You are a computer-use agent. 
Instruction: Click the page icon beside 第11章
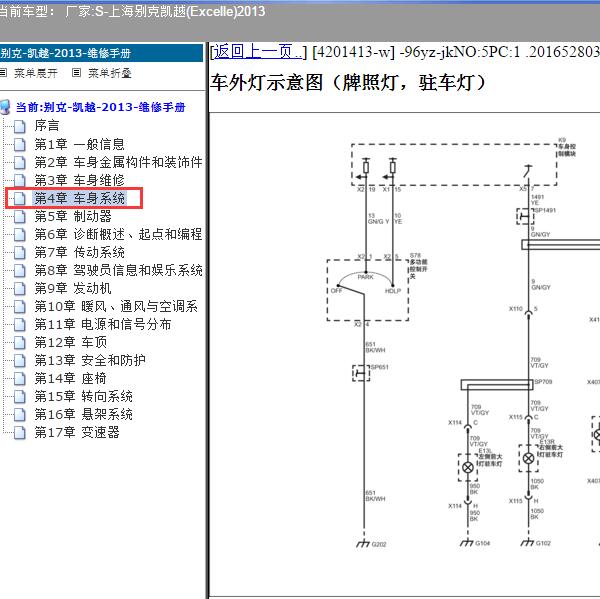point(20,325)
